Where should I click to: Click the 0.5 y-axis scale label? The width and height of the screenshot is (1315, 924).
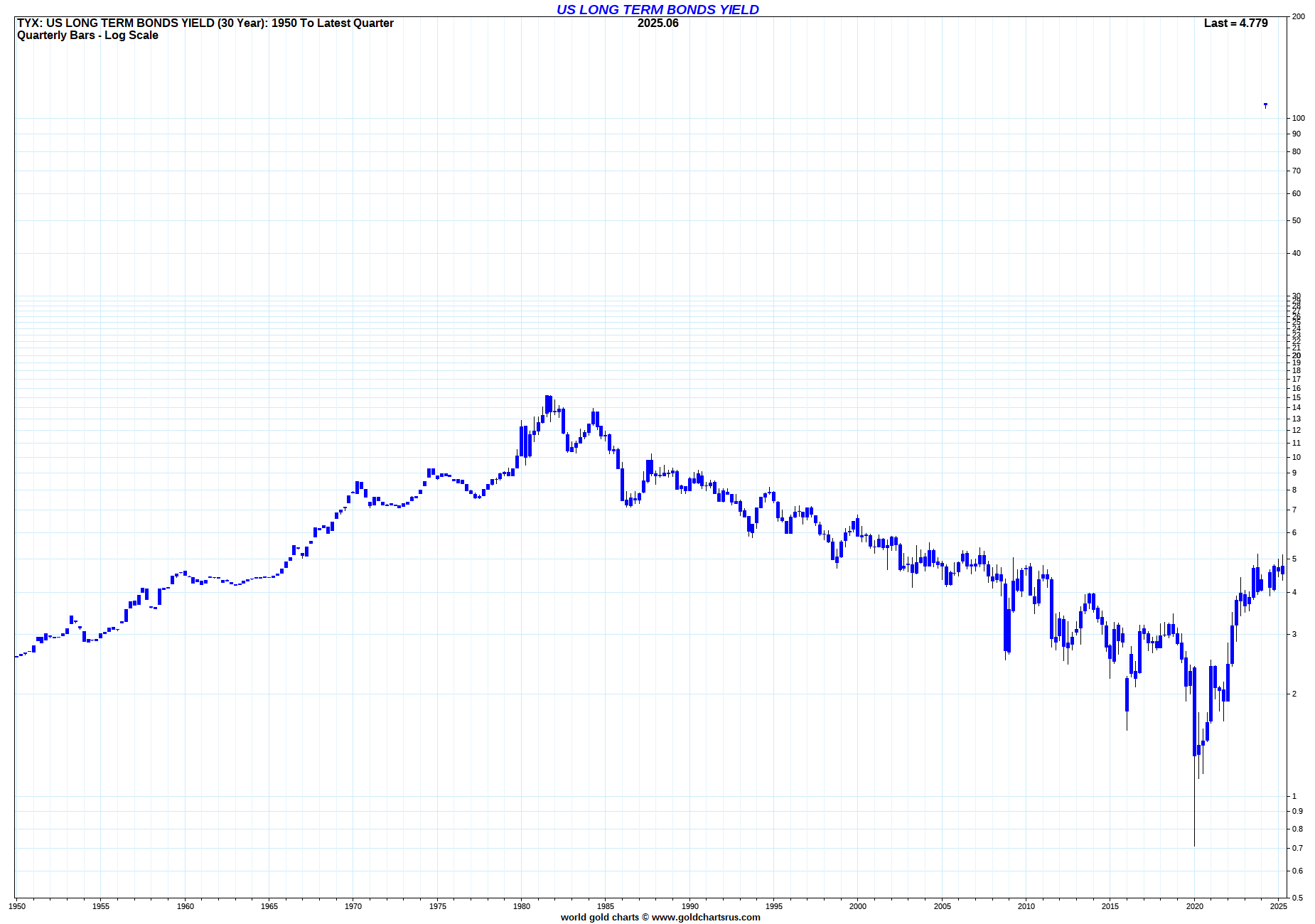point(1298,898)
